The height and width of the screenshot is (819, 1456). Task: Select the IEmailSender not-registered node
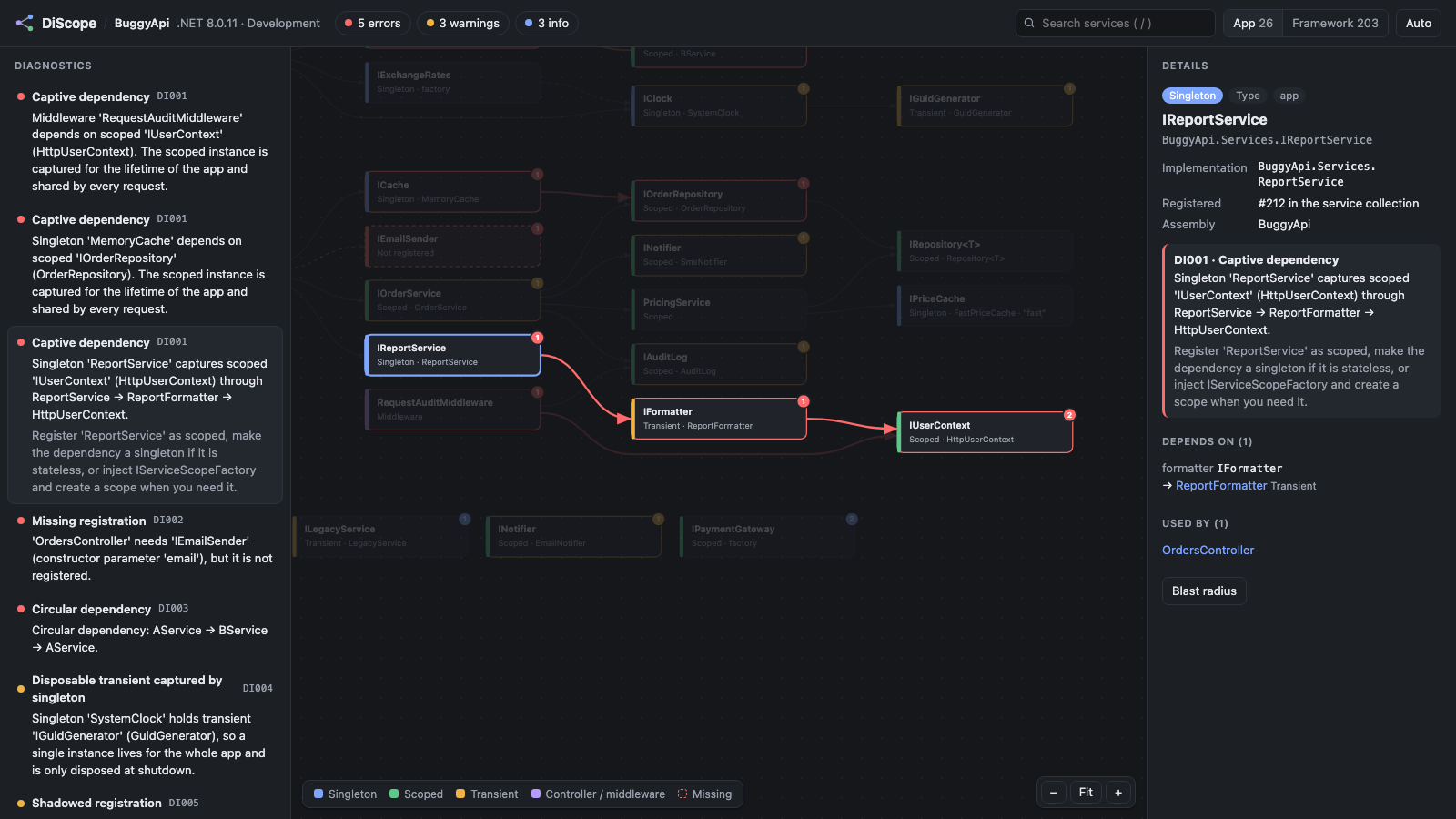(x=452, y=246)
